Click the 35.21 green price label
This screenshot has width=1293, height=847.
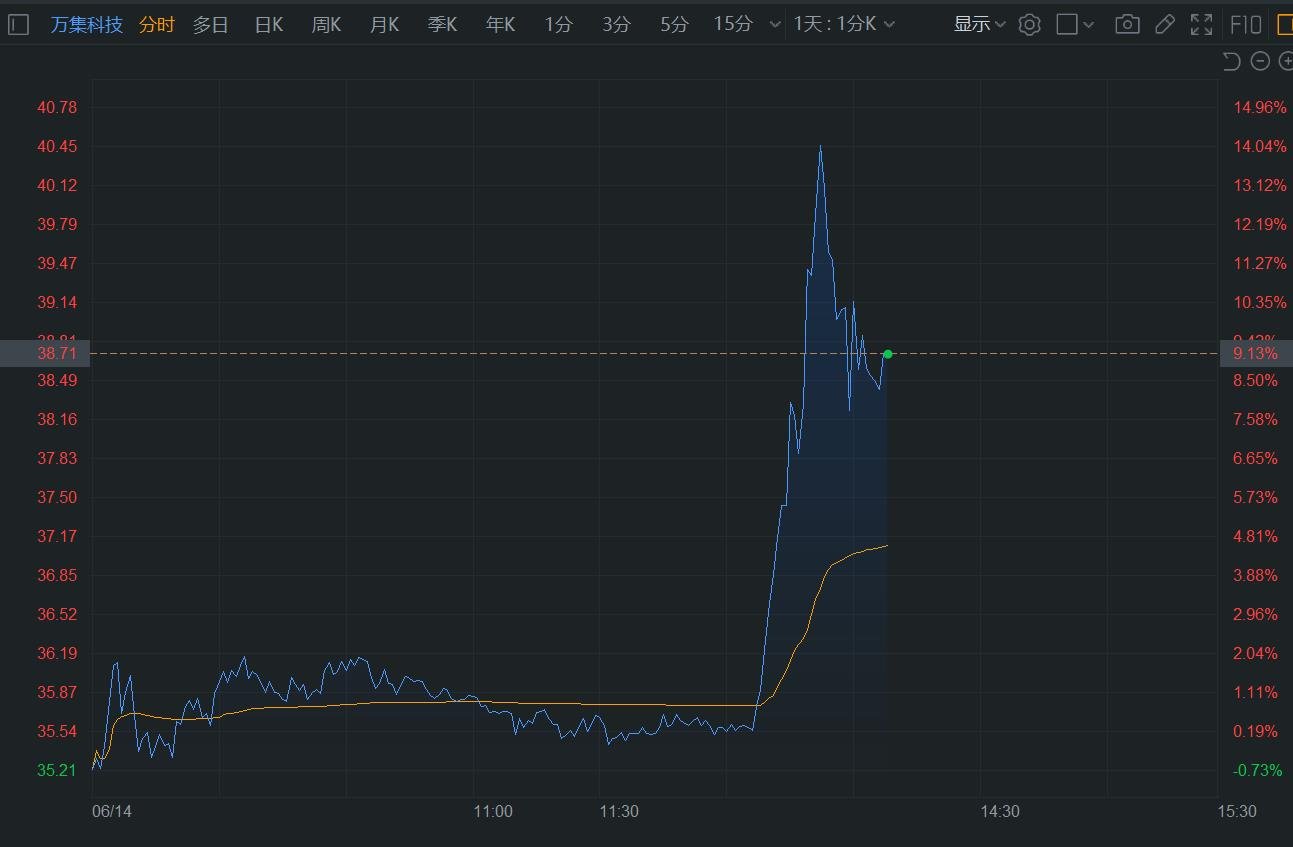(57, 770)
